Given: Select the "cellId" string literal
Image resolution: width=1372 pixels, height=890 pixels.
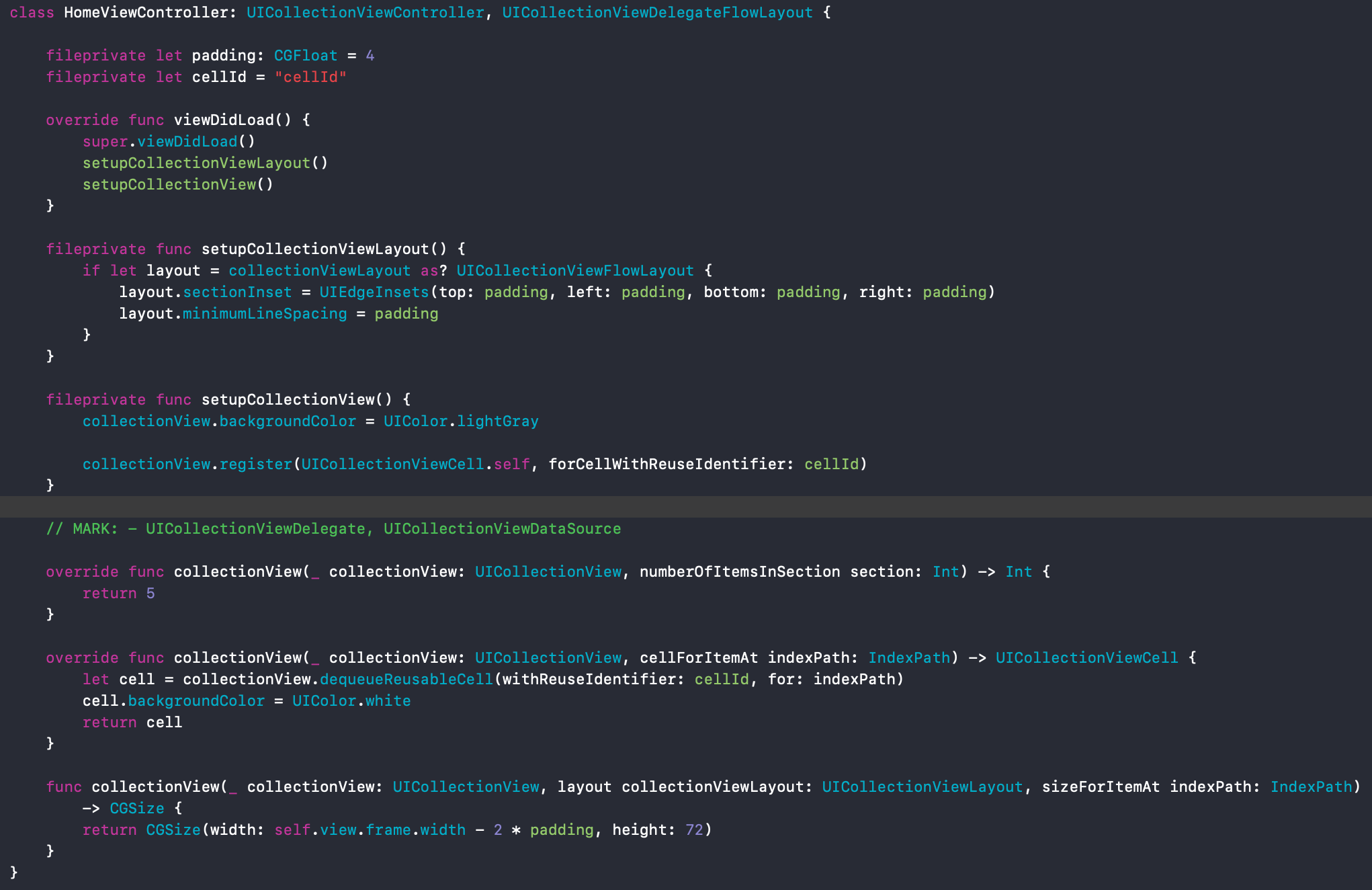Looking at the screenshot, I should pos(310,77).
